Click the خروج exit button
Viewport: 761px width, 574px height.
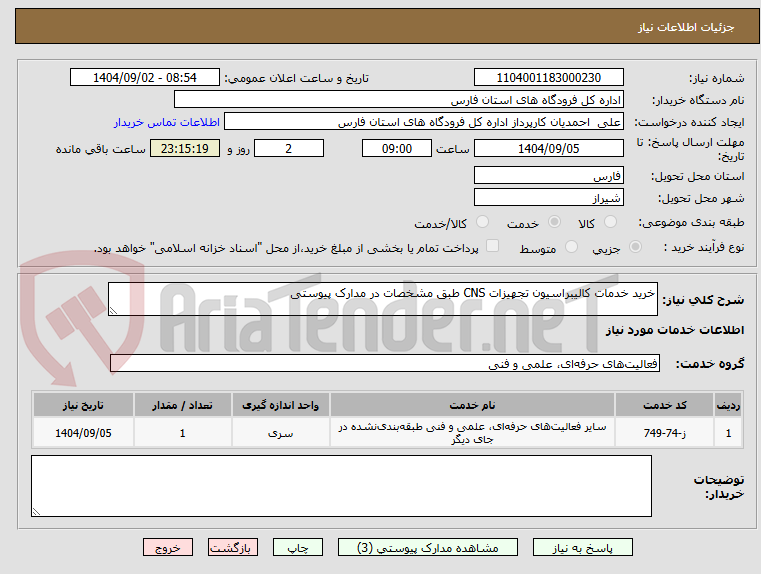point(167,547)
